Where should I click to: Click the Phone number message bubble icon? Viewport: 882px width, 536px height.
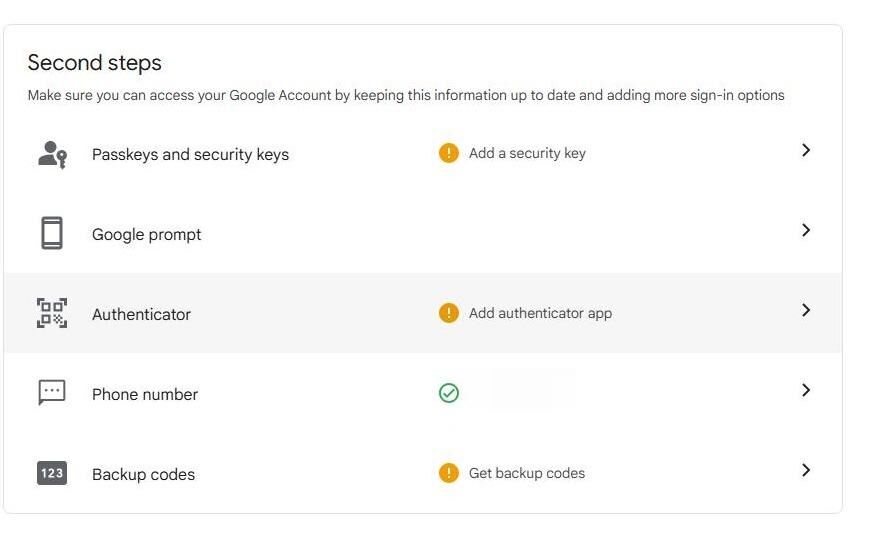coord(52,393)
